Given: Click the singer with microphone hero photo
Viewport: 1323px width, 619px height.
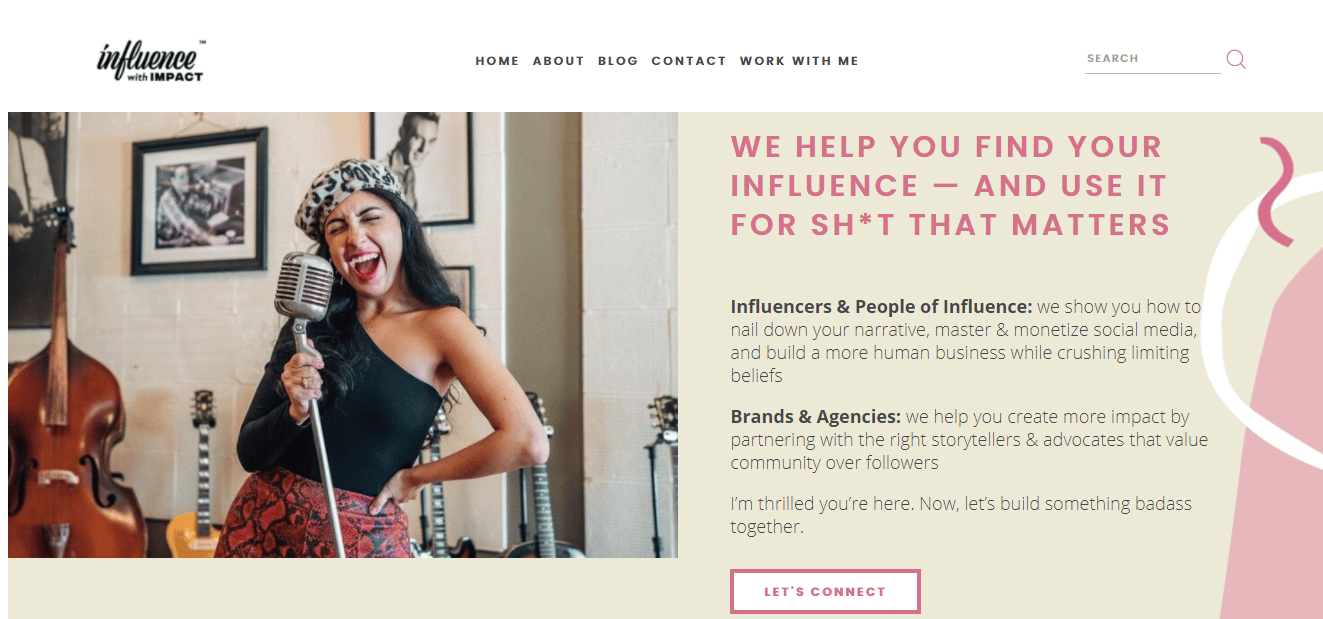Looking at the screenshot, I should click(x=343, y=335).
